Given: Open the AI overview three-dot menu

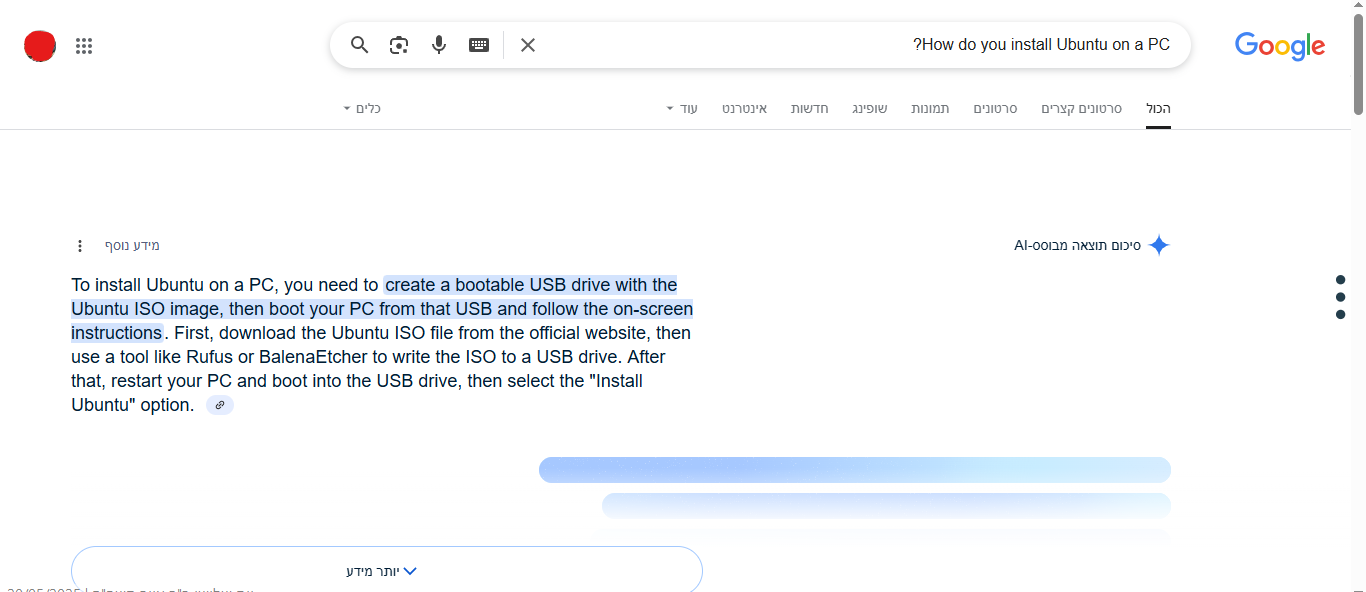Looking at the screenshot, I should pos(81,246).
